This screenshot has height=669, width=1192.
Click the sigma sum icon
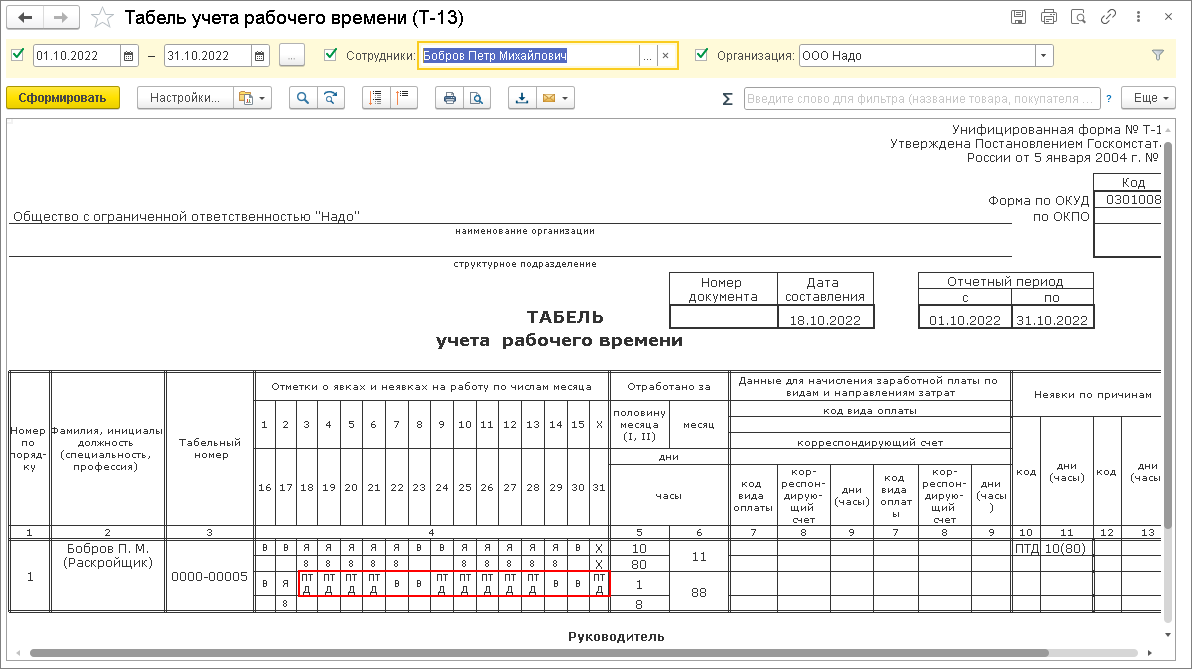click(728, 99)
